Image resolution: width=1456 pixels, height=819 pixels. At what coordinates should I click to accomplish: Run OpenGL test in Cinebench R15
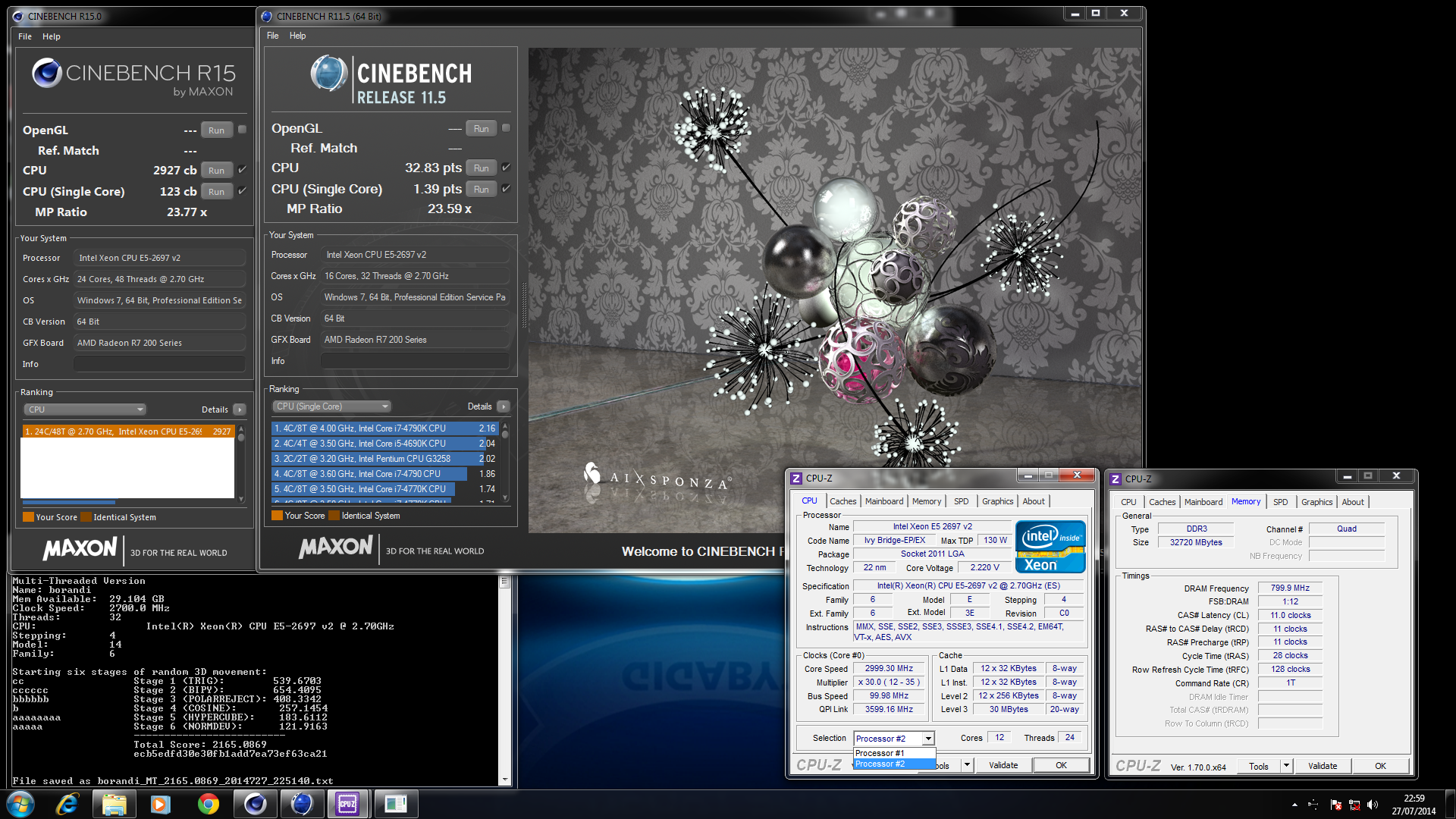click(x=216, y=130)
